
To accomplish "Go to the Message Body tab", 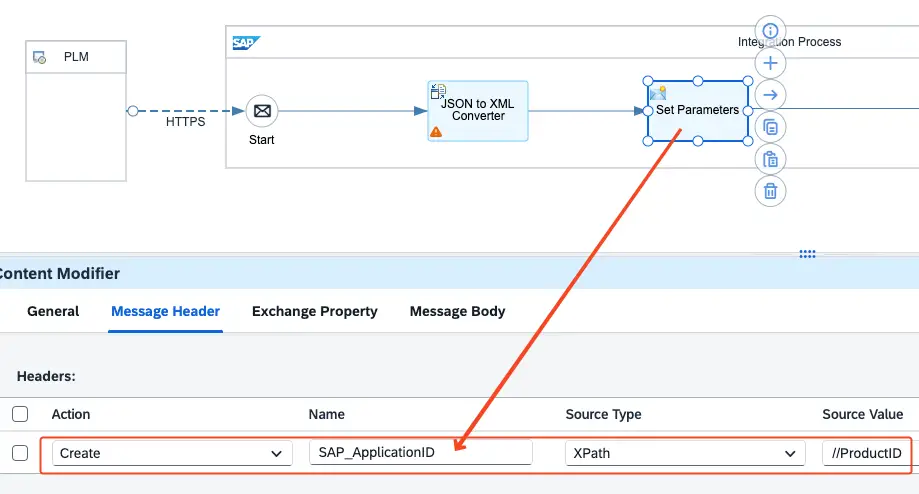I will click(457, 311).
